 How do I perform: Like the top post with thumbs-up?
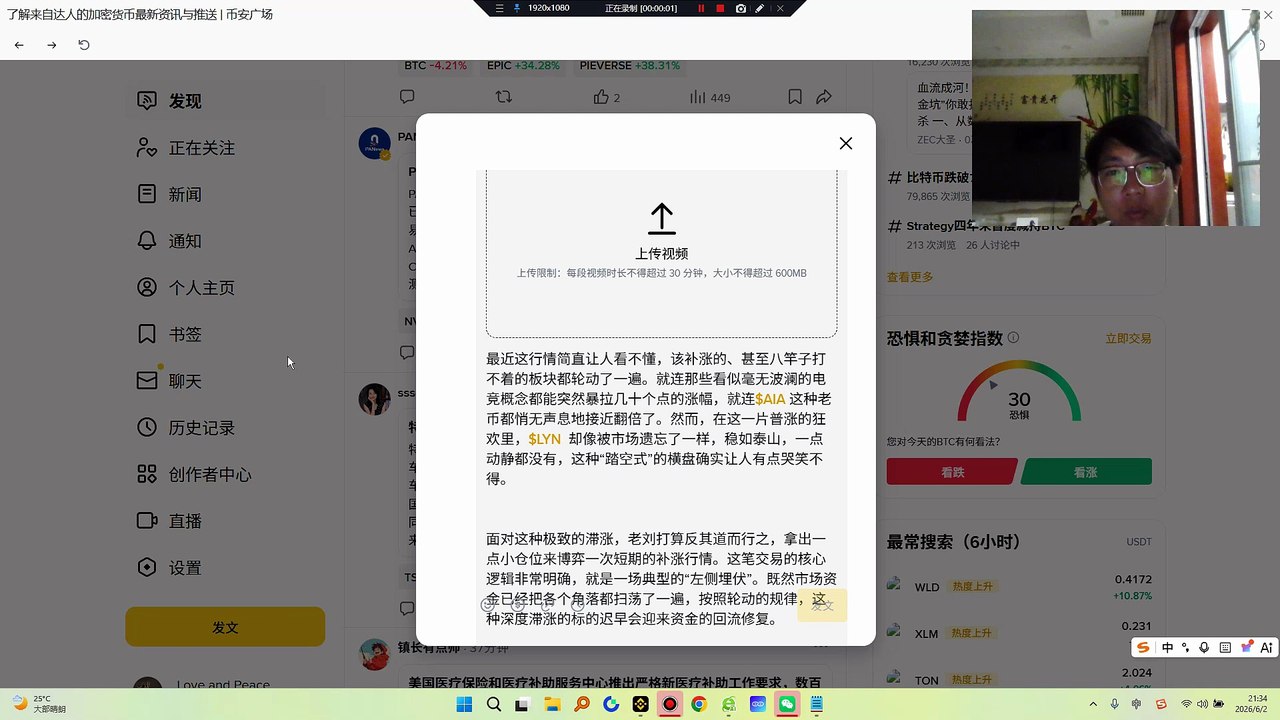(x=601, y=97)
